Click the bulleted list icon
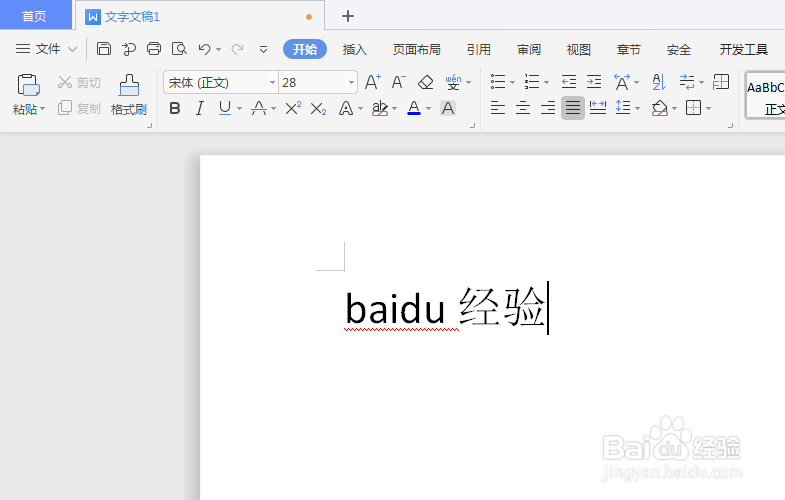 [498, 82]
